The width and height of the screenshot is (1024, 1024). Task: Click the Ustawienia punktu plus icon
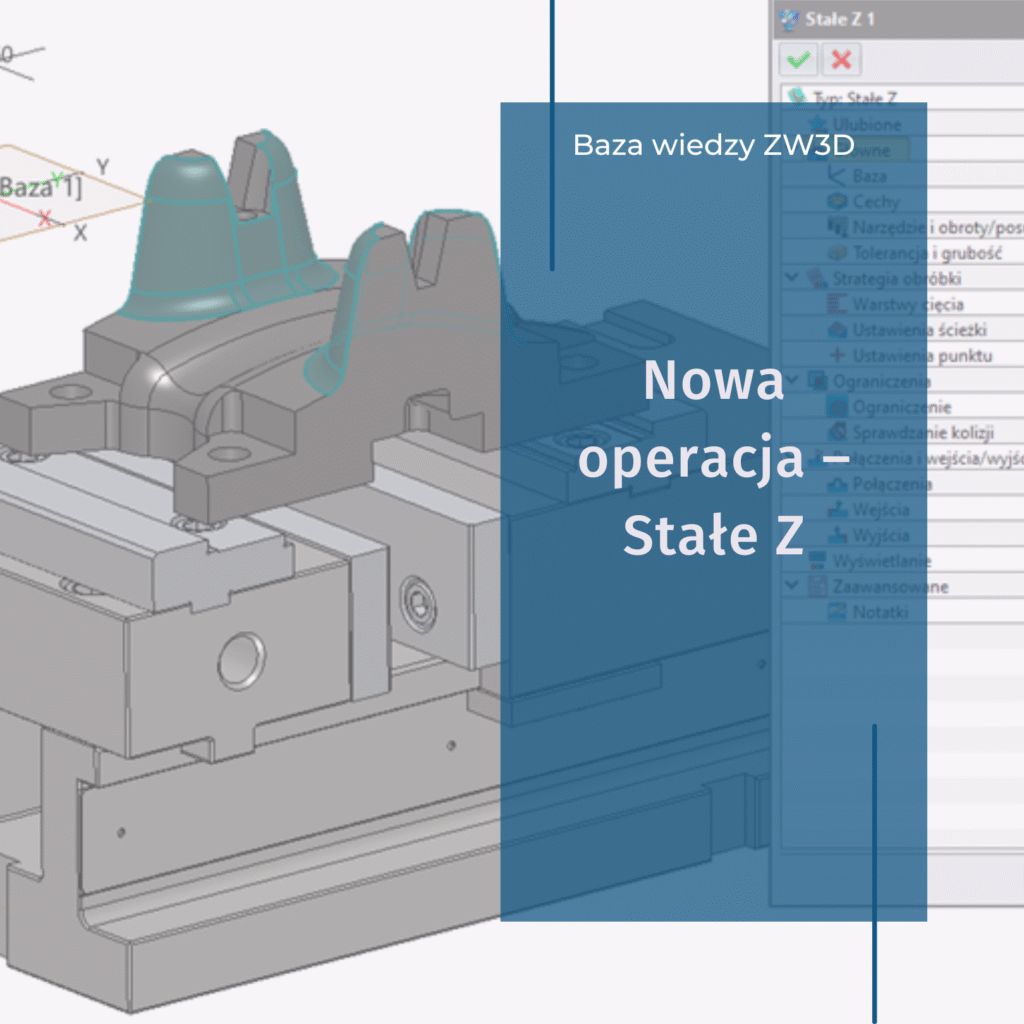(837, 355)
